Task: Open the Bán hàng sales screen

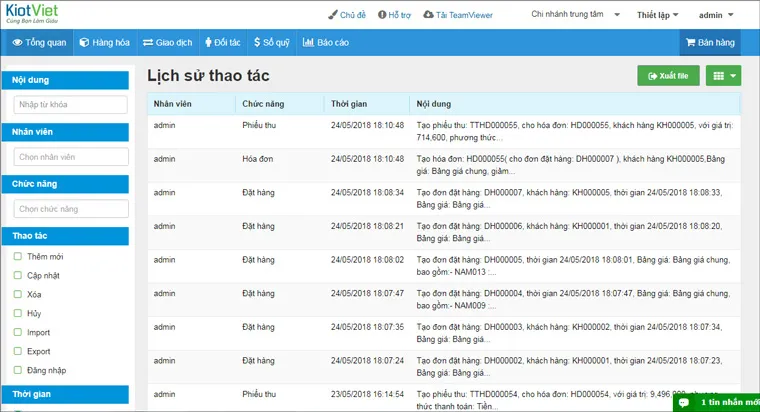Action: click(709, 43)
